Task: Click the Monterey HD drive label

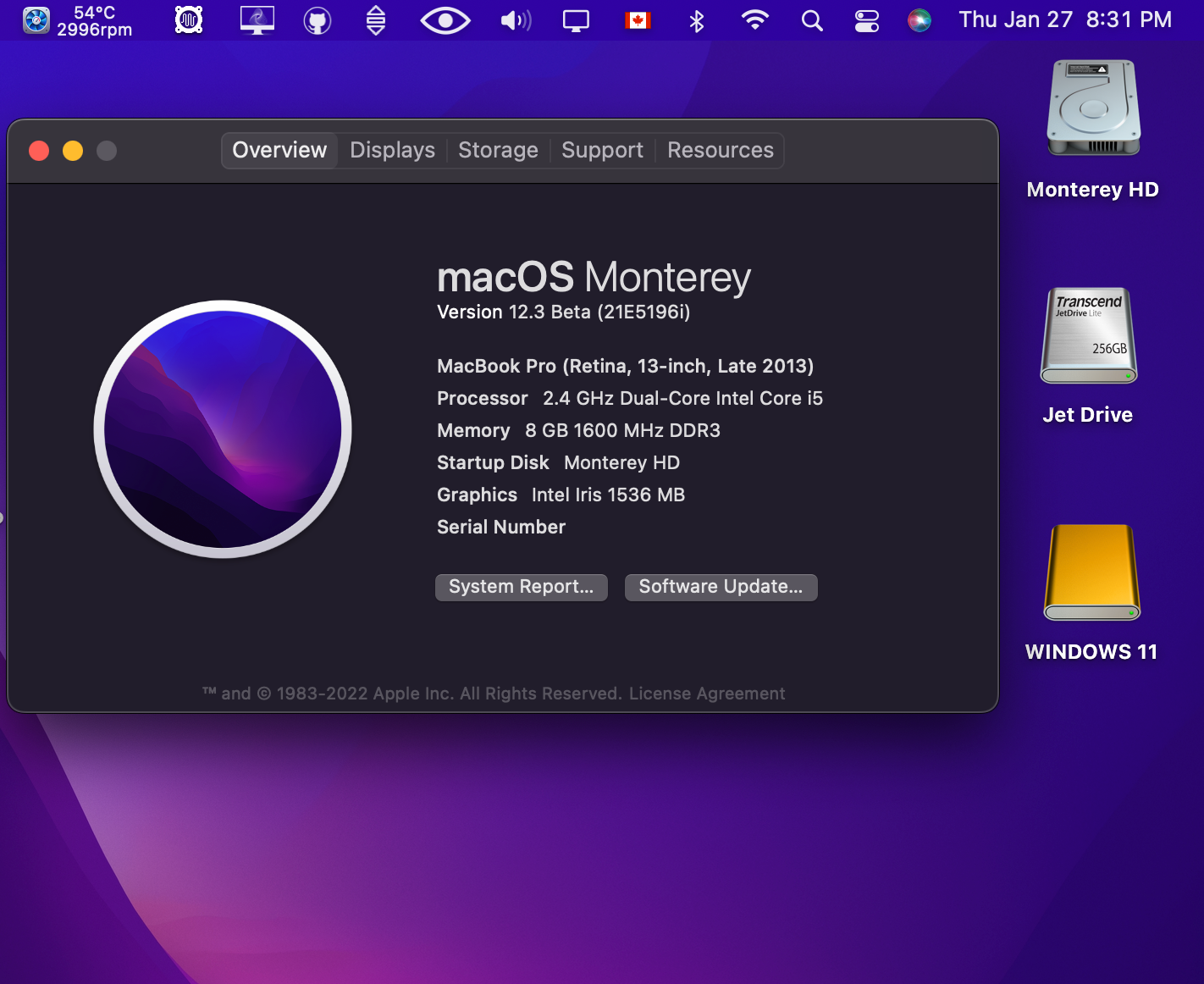Action: [1092, 190]
